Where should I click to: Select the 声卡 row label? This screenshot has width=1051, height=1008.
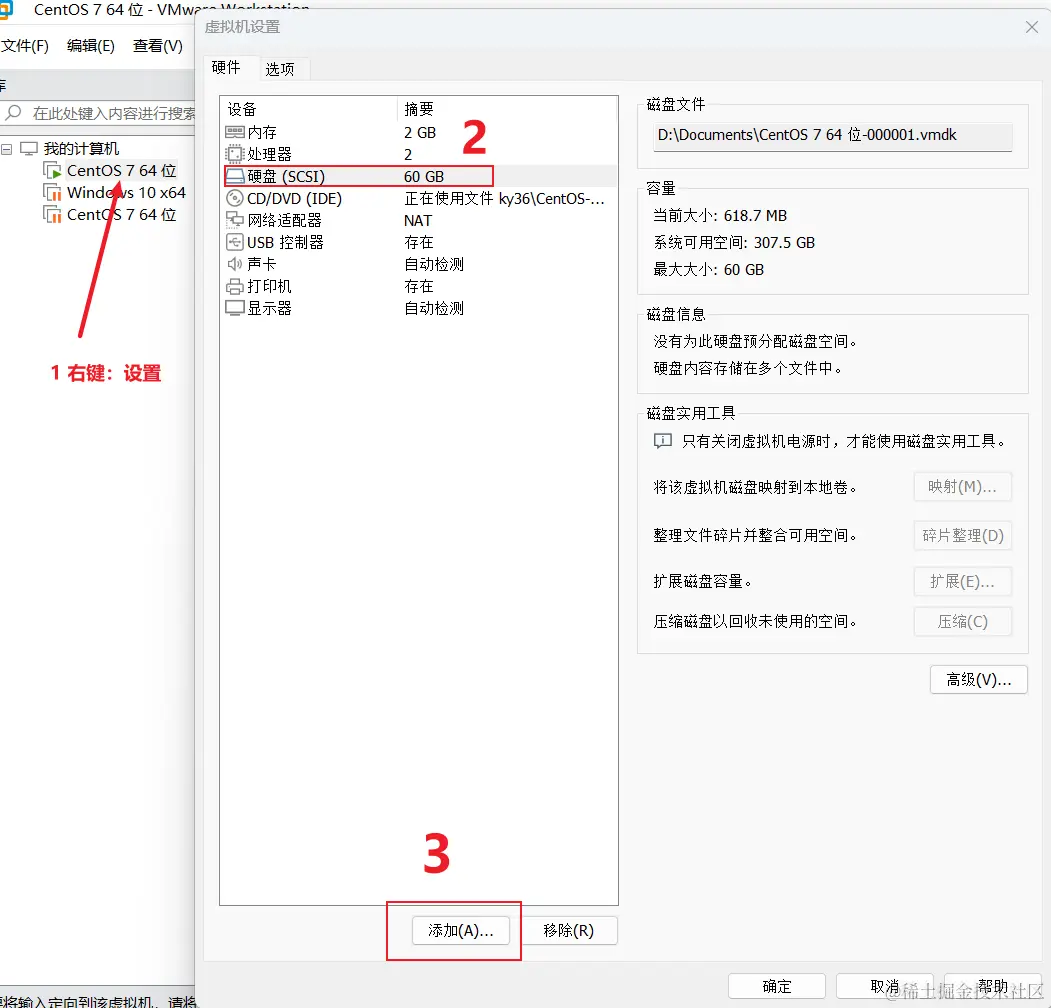[x=262, y=264]
